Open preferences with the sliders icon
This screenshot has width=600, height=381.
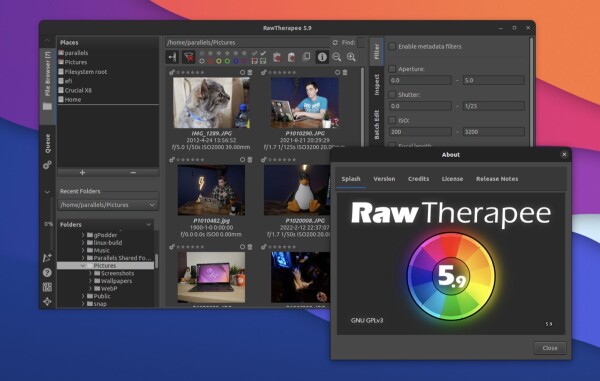47,287
